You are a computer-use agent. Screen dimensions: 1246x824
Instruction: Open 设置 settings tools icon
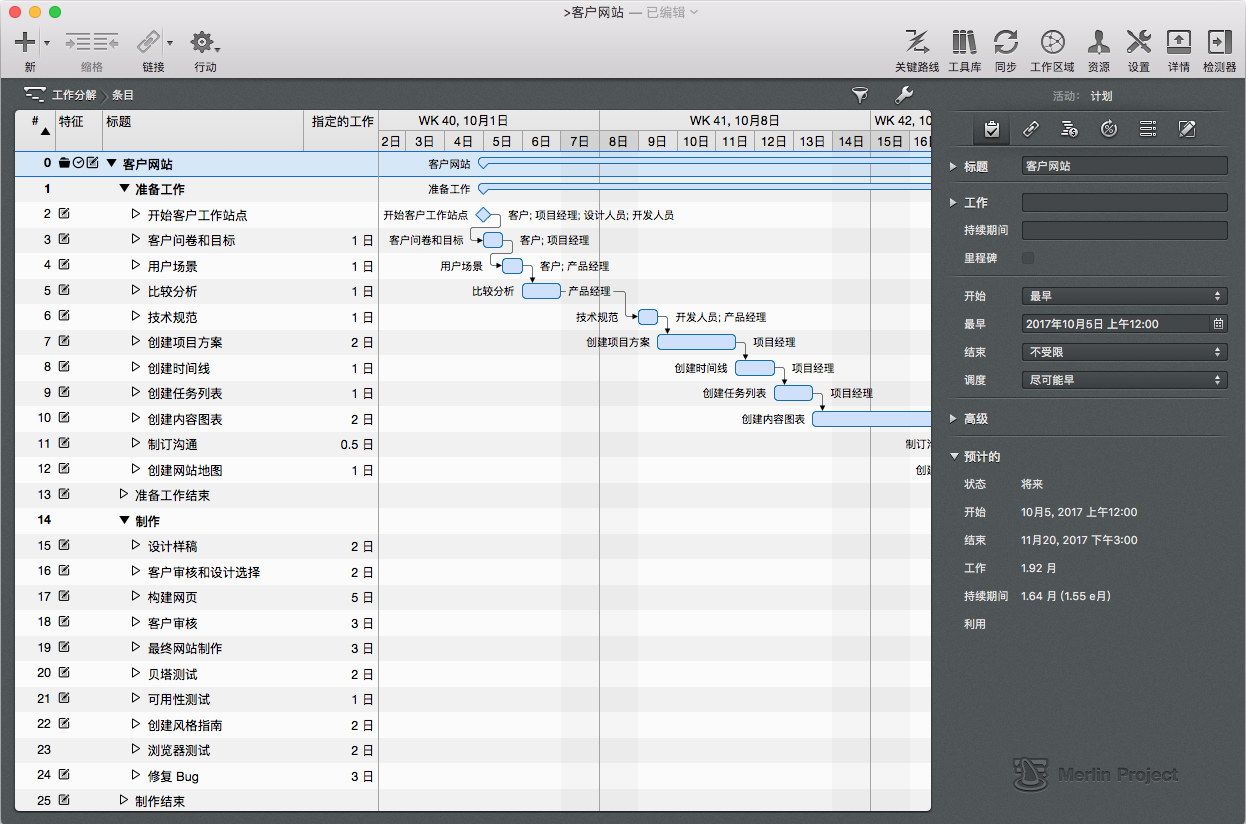click(x=1138, y=42)
